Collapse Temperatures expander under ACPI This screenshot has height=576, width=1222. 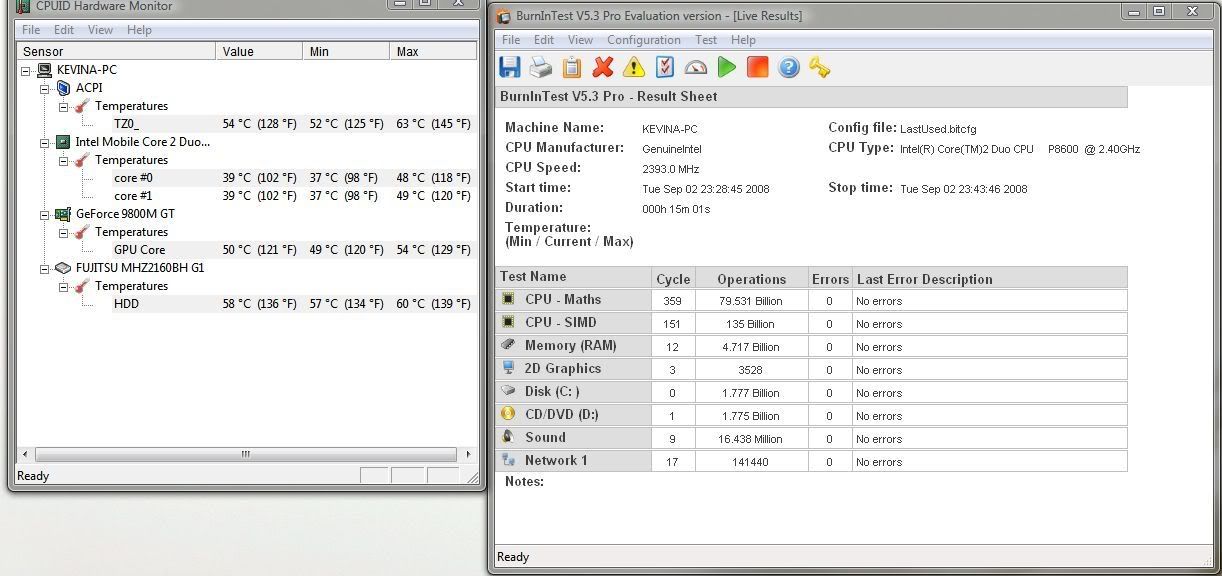64,106
